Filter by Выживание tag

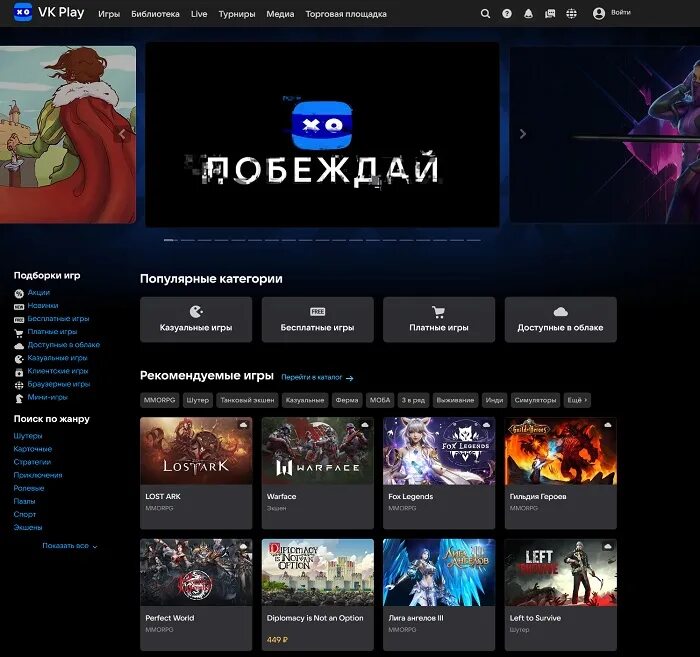pos(455,400)
